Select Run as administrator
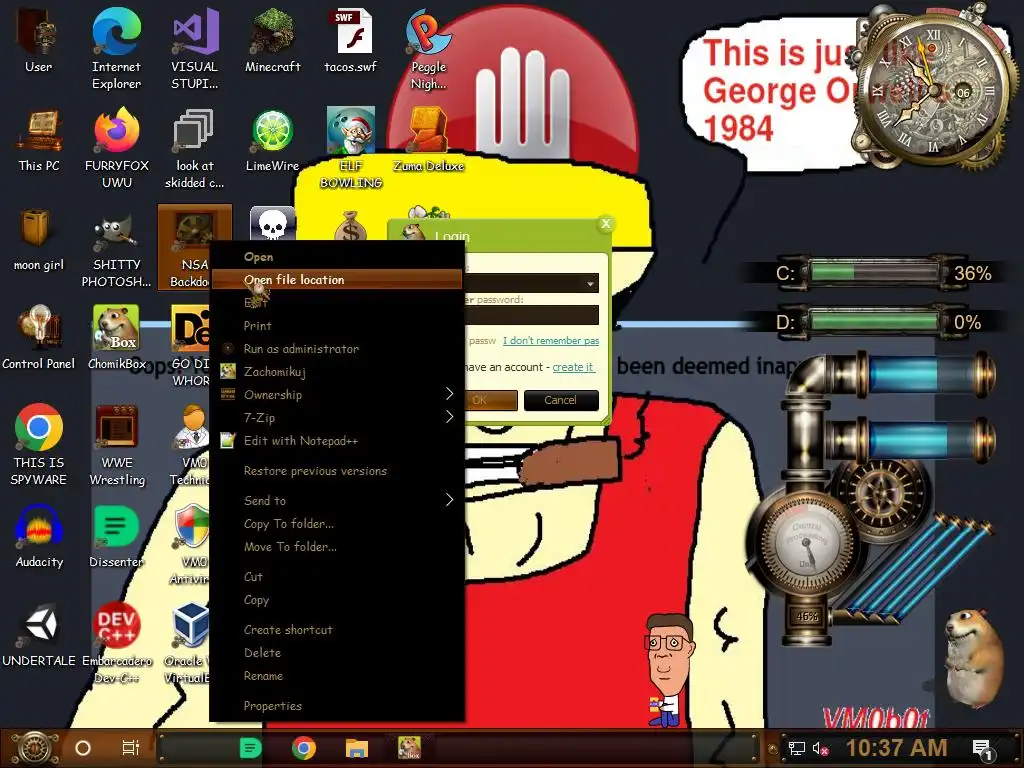Viewport: 1024px width, 768px height. [x=337, y=348]
